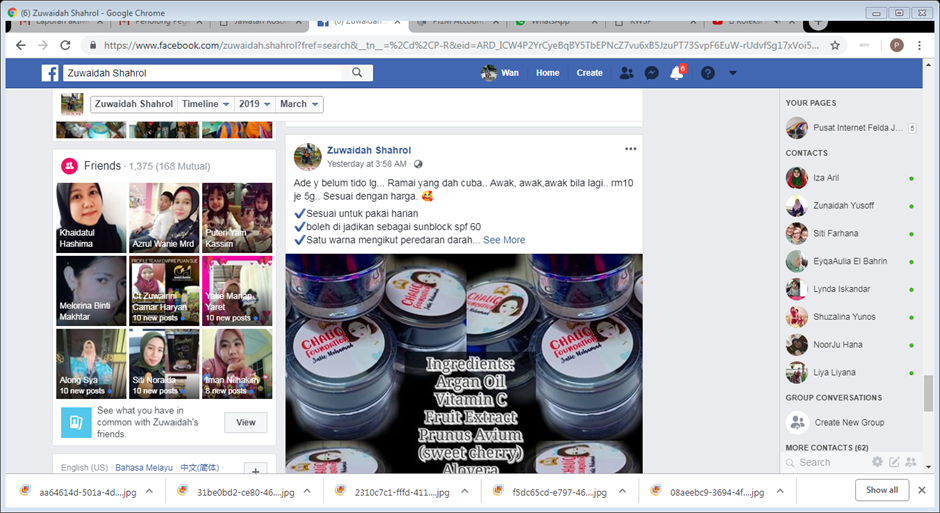Click the pink Friends section icon
Viewport: 940px width, 513px height.
pos(70,166)
